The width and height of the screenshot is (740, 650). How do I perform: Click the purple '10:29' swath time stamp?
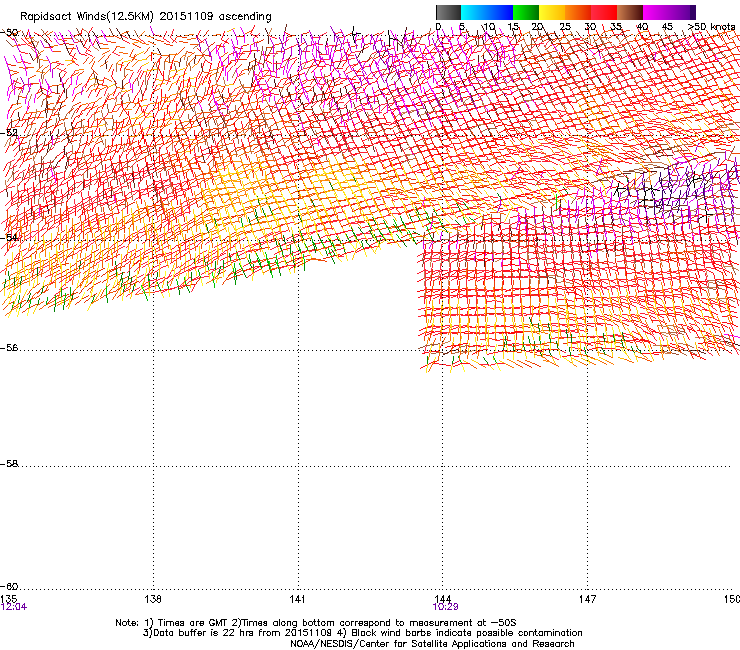pyautogui.click(x=446, y=607)
